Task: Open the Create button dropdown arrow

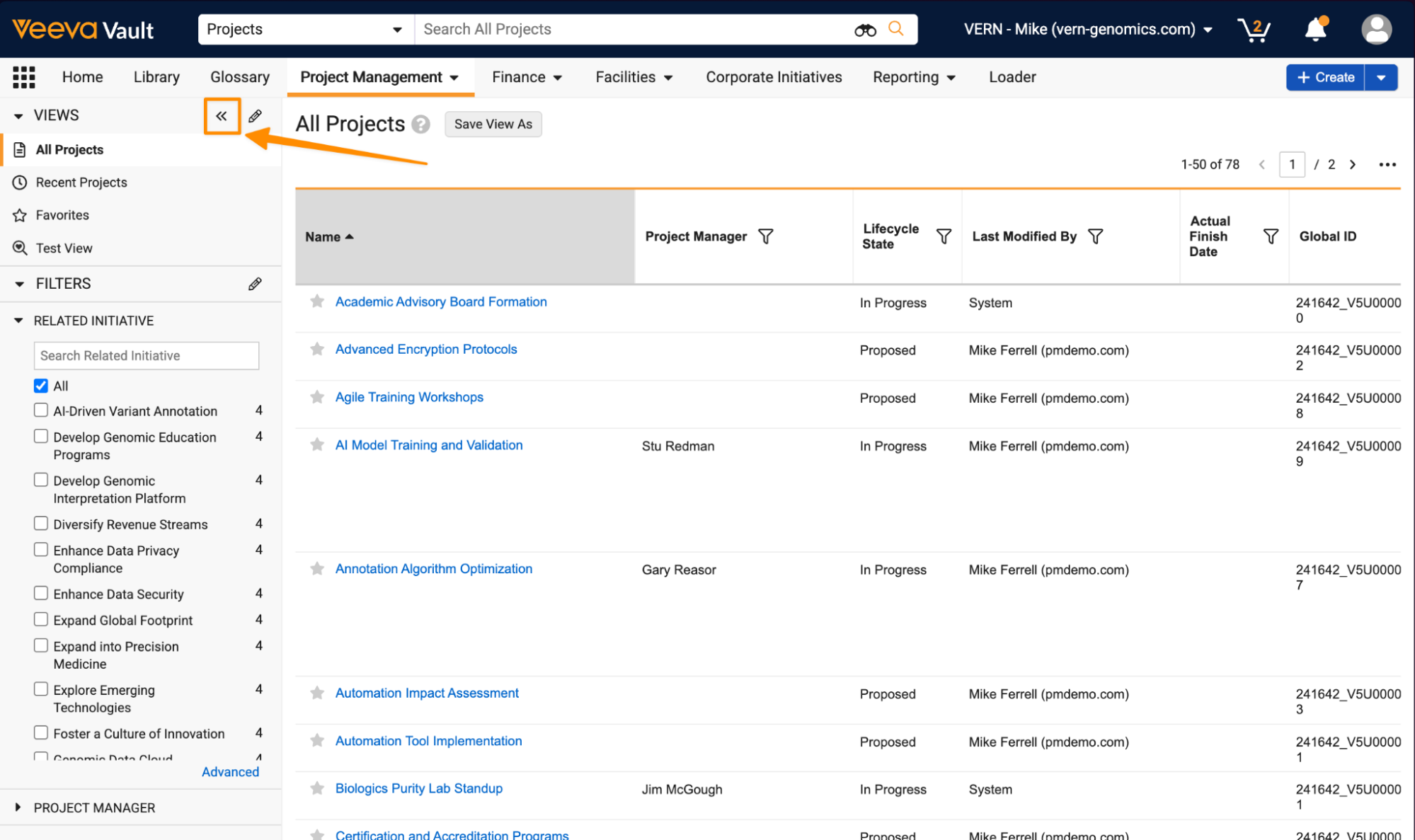Action: [x=1381, y=77]
